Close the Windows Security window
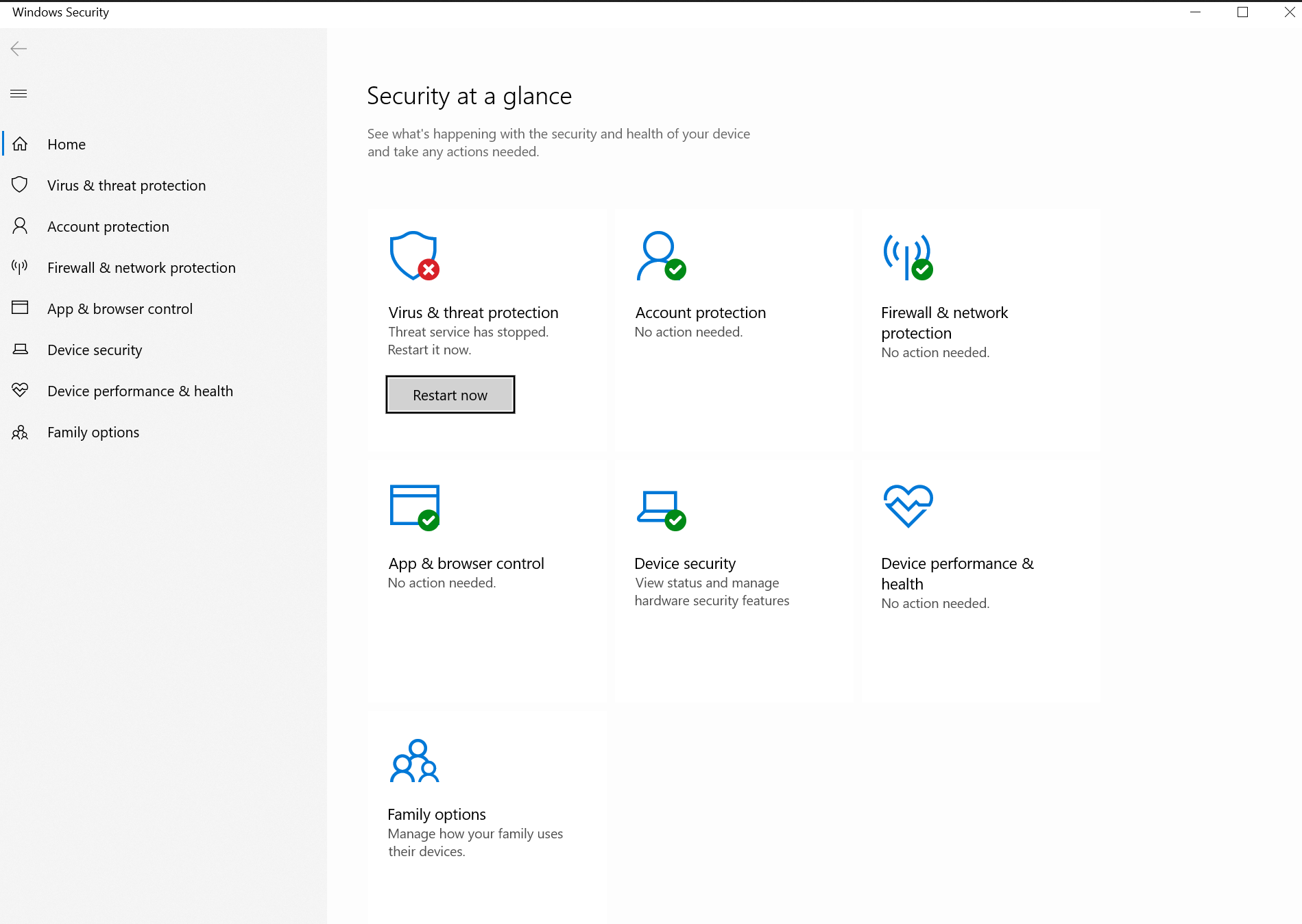The height and width of the screenshot is (924, 1302). click(1289, 12)
